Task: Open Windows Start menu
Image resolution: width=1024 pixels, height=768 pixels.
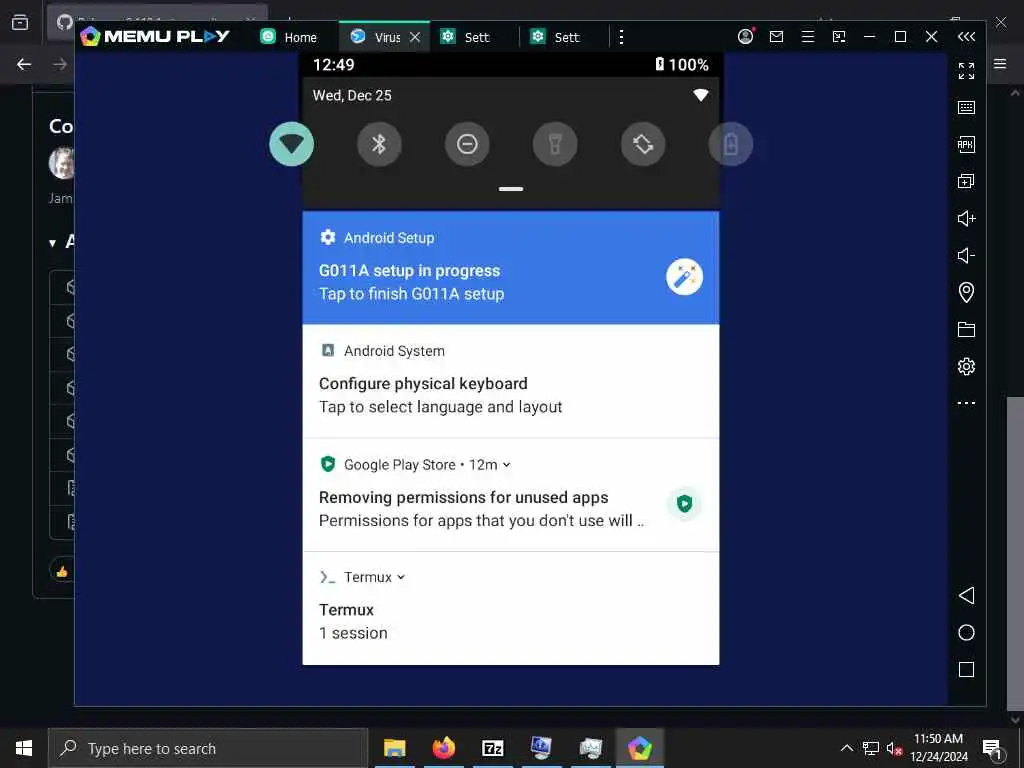Action: (x=24, y=748)
